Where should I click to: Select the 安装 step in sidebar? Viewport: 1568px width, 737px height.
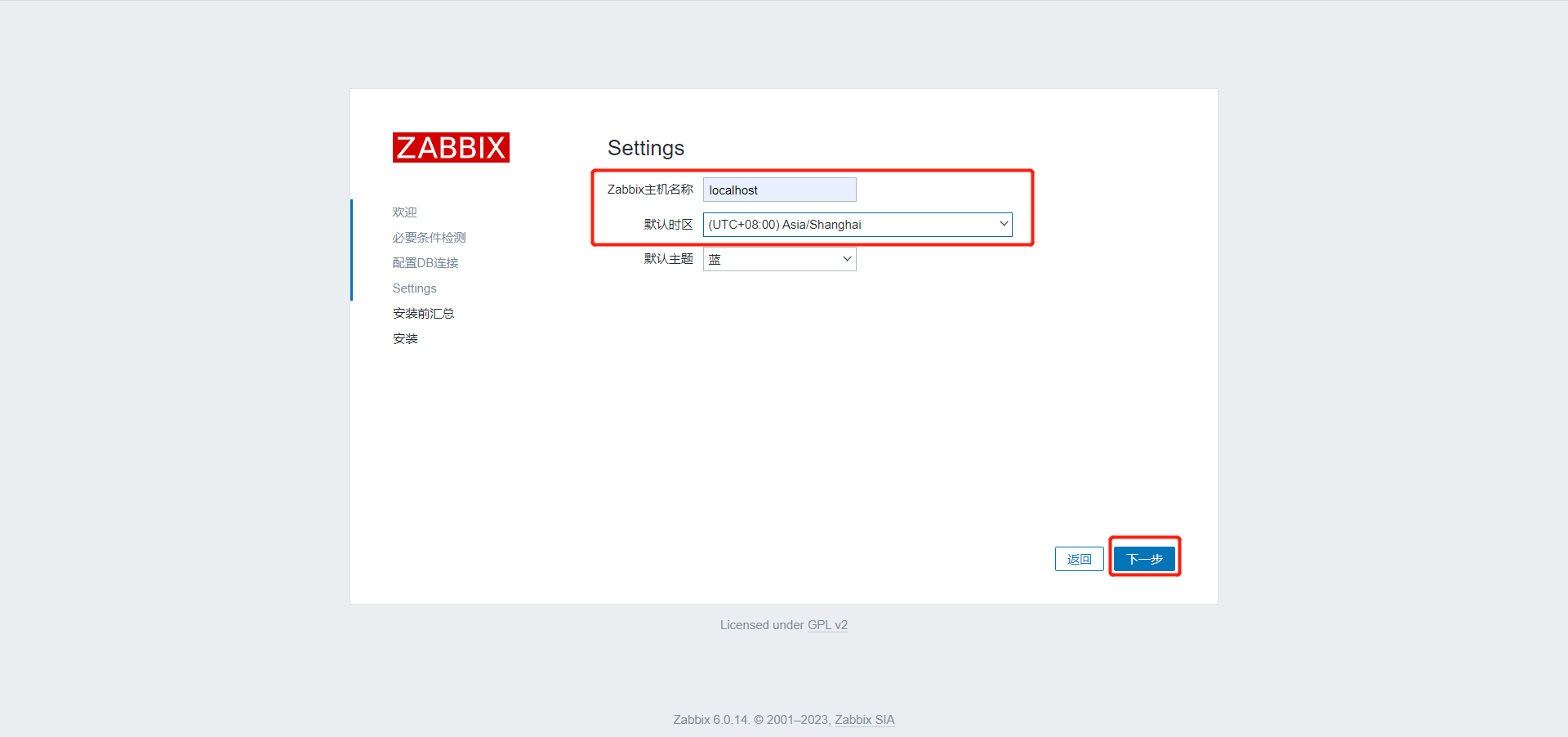[405, 339]
